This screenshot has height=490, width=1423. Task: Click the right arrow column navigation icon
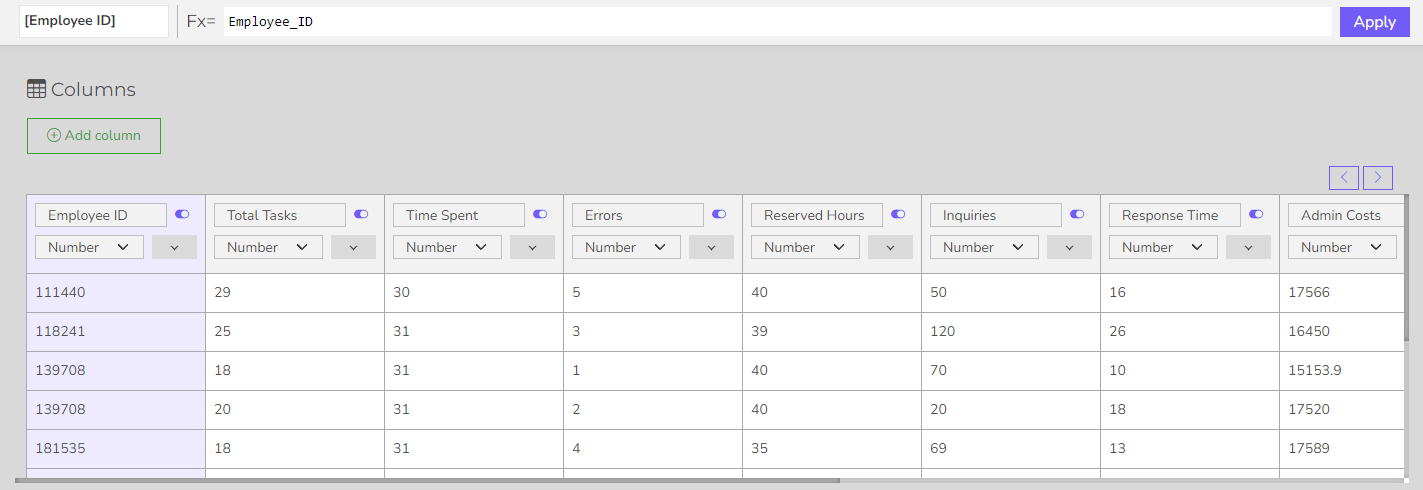point(1377,178)
